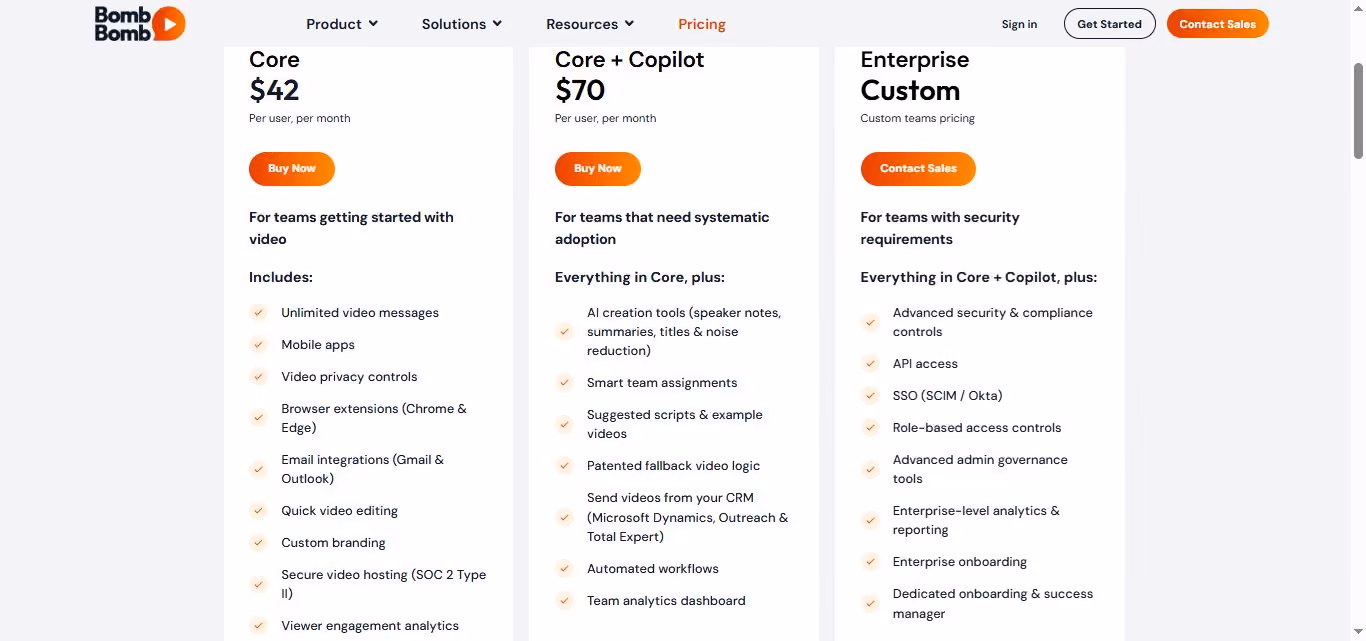Click 'Custom teams pricing' text

pos(917,118)
